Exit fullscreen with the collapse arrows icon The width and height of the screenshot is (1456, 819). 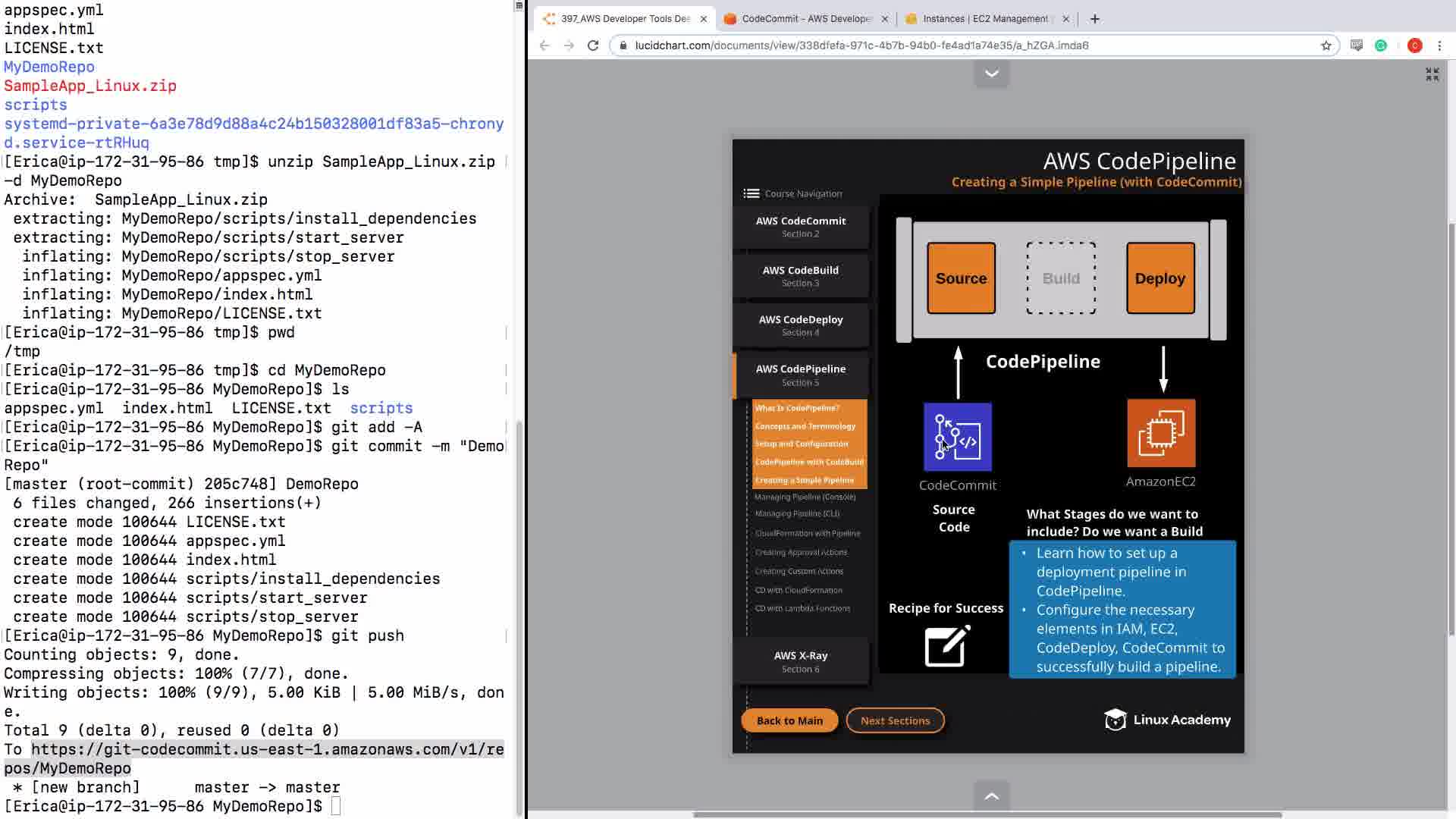[1432, 74]
